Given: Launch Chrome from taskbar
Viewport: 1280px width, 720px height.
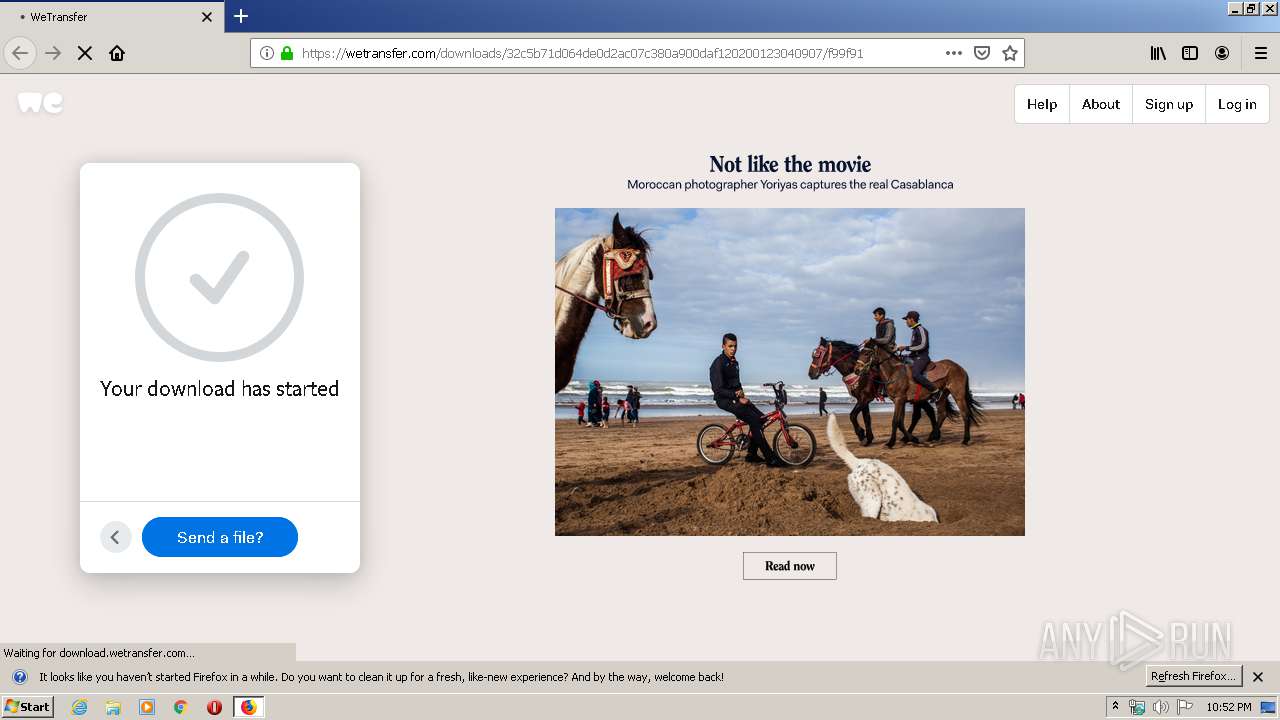Looking at the screenshot, I should pos(181,707).
